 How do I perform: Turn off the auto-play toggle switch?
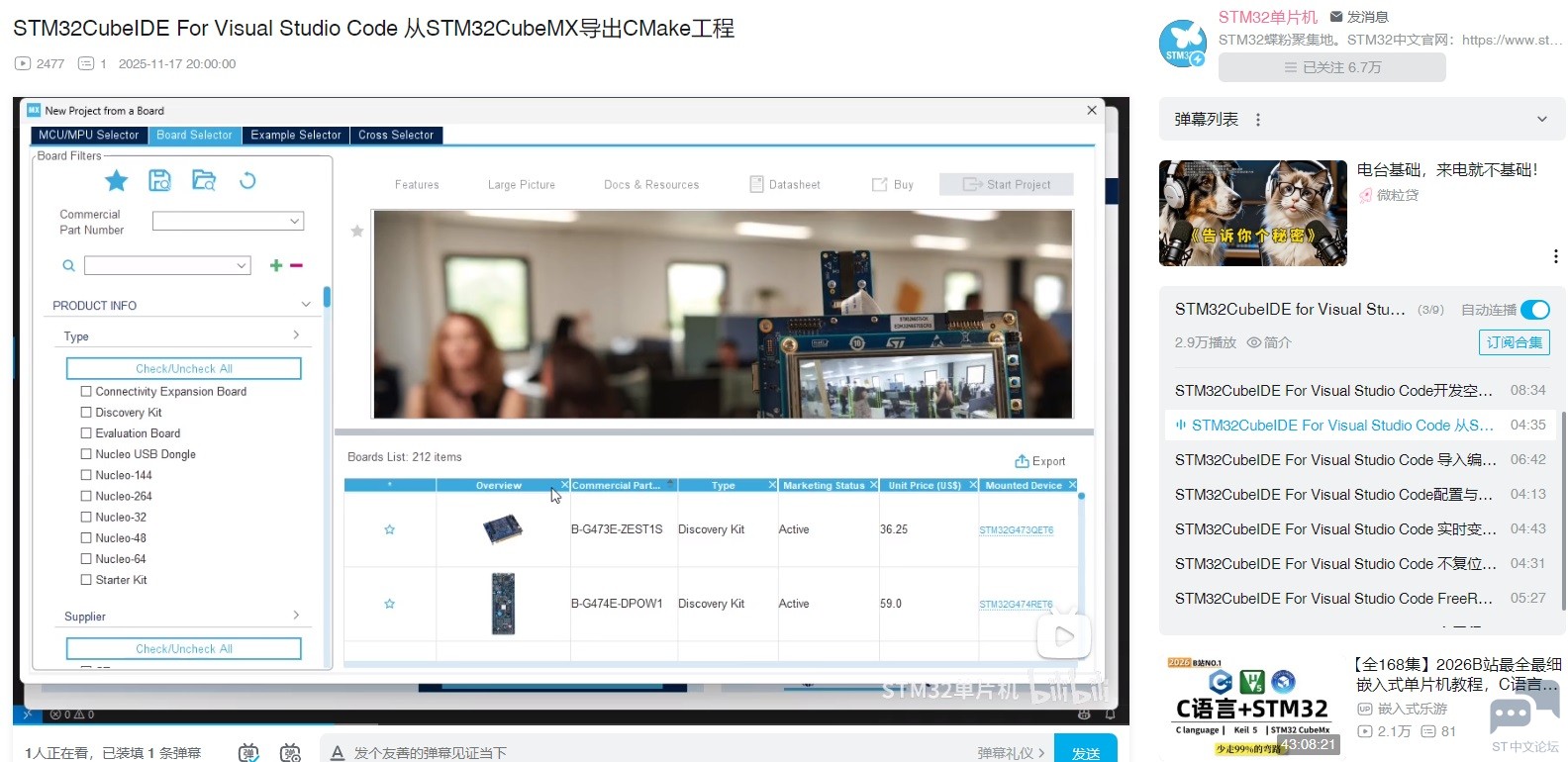pyautogui.click(x=1534, y=310)
